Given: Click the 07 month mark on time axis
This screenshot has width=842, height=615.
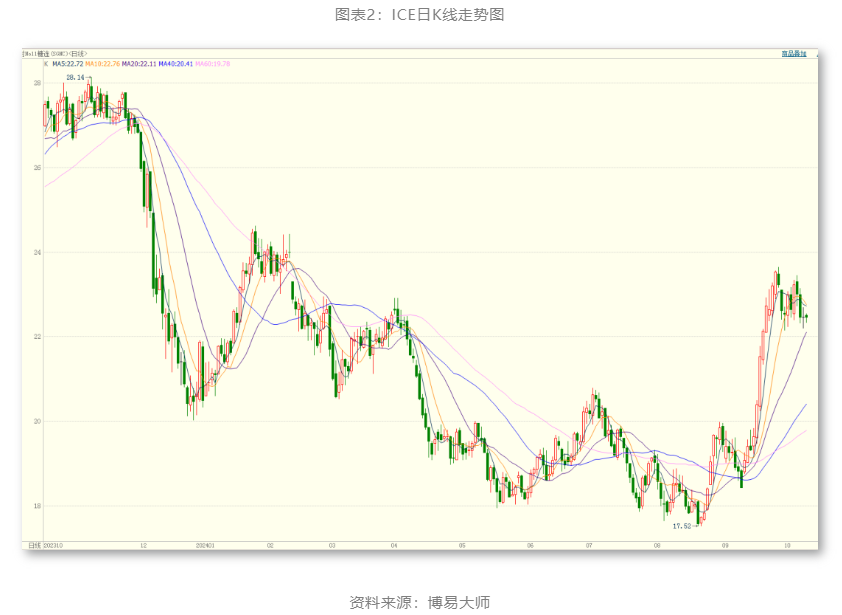Looking at the screenshot, I should tap(590, 546).
